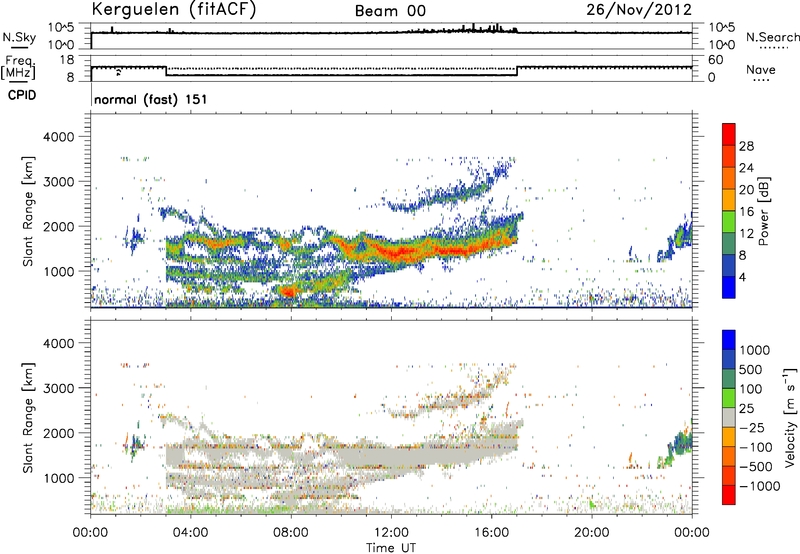This screenshot has height=554, width=800.
Task: Click the "04:00" time tick label
Action: pos(190,533)
